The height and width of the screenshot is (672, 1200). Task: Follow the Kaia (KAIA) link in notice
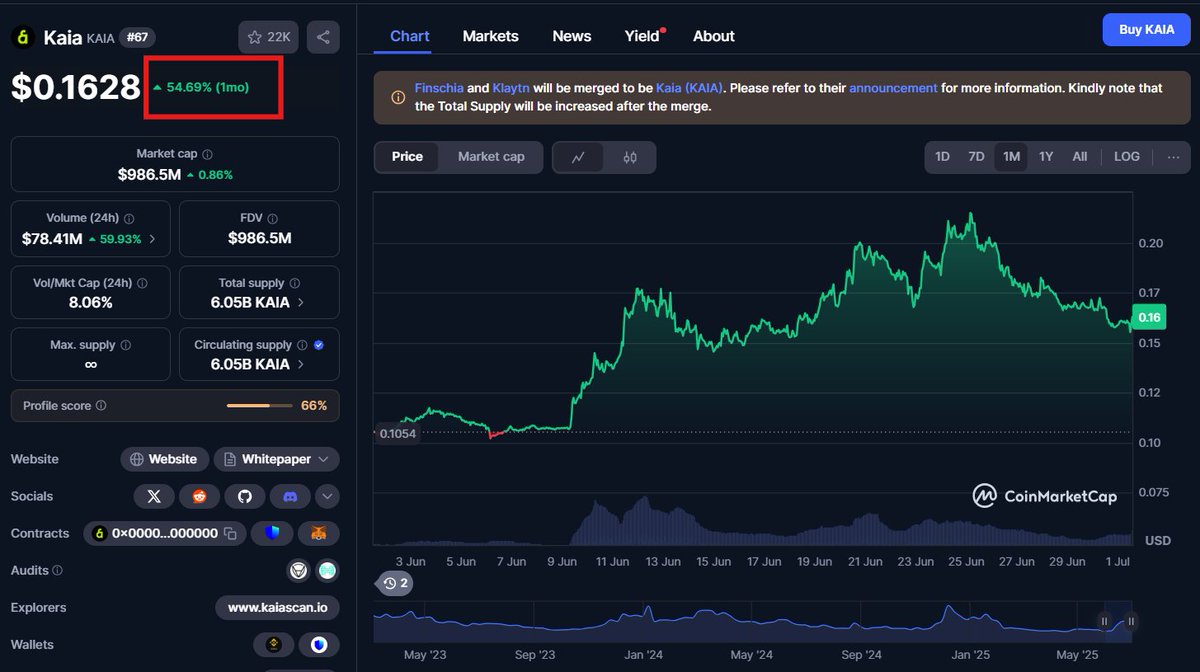click(690, 88)
